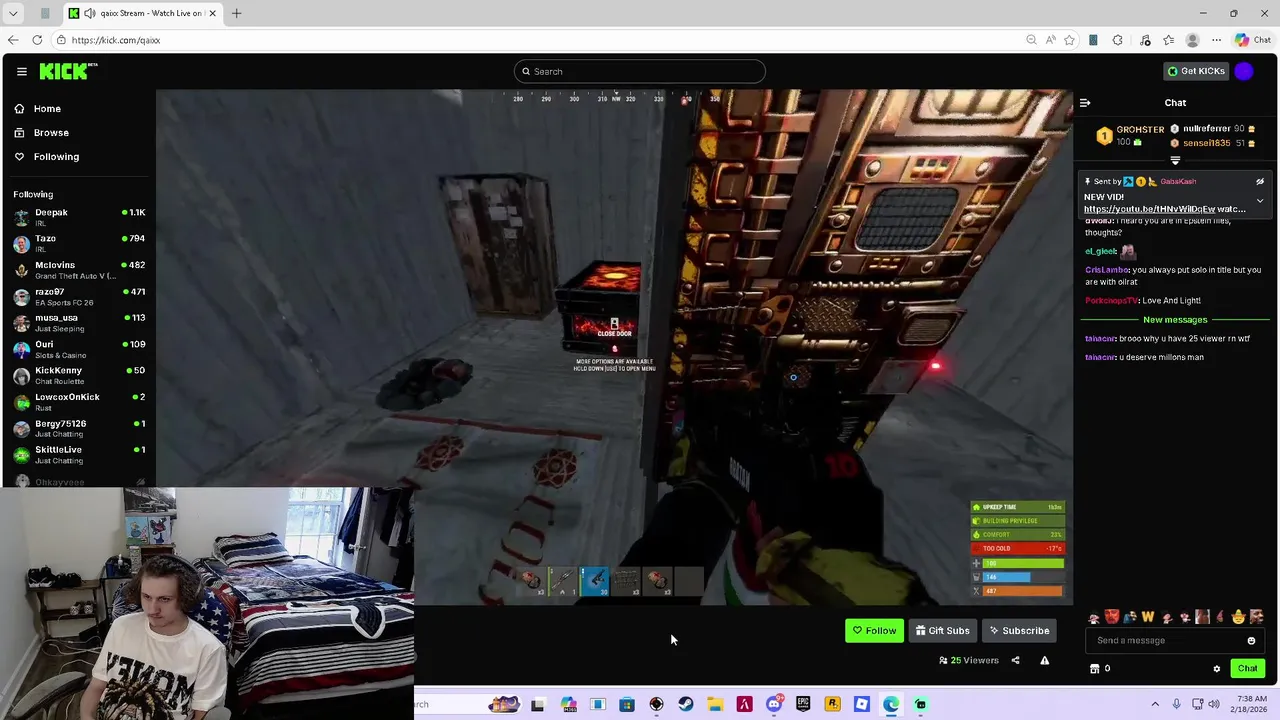
Task: Click CrisLambo username in chat
Action: click(1107, 270)
